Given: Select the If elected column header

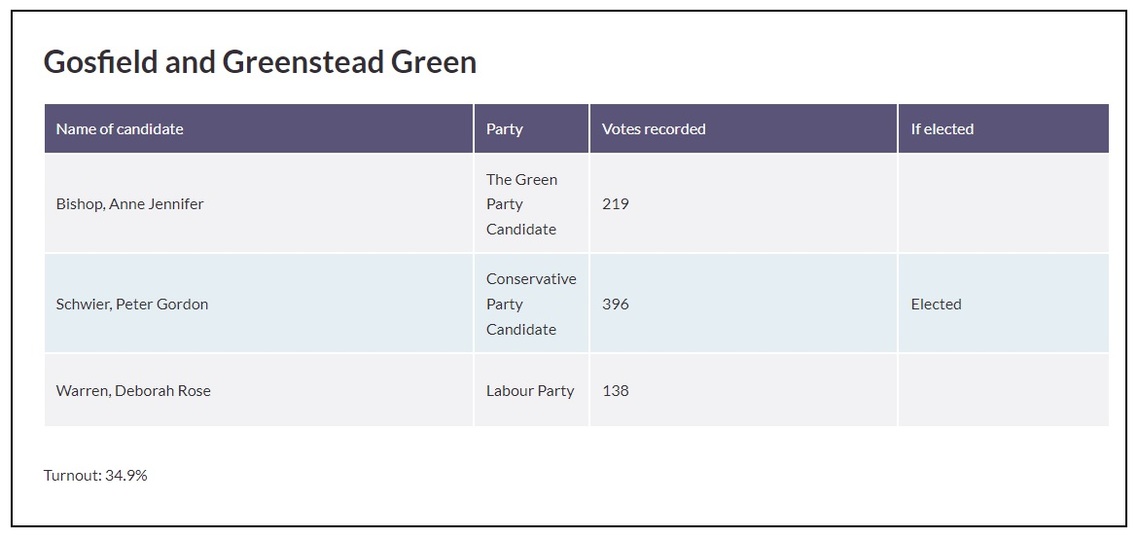Looking at the screenshot, I should [941, 129].
